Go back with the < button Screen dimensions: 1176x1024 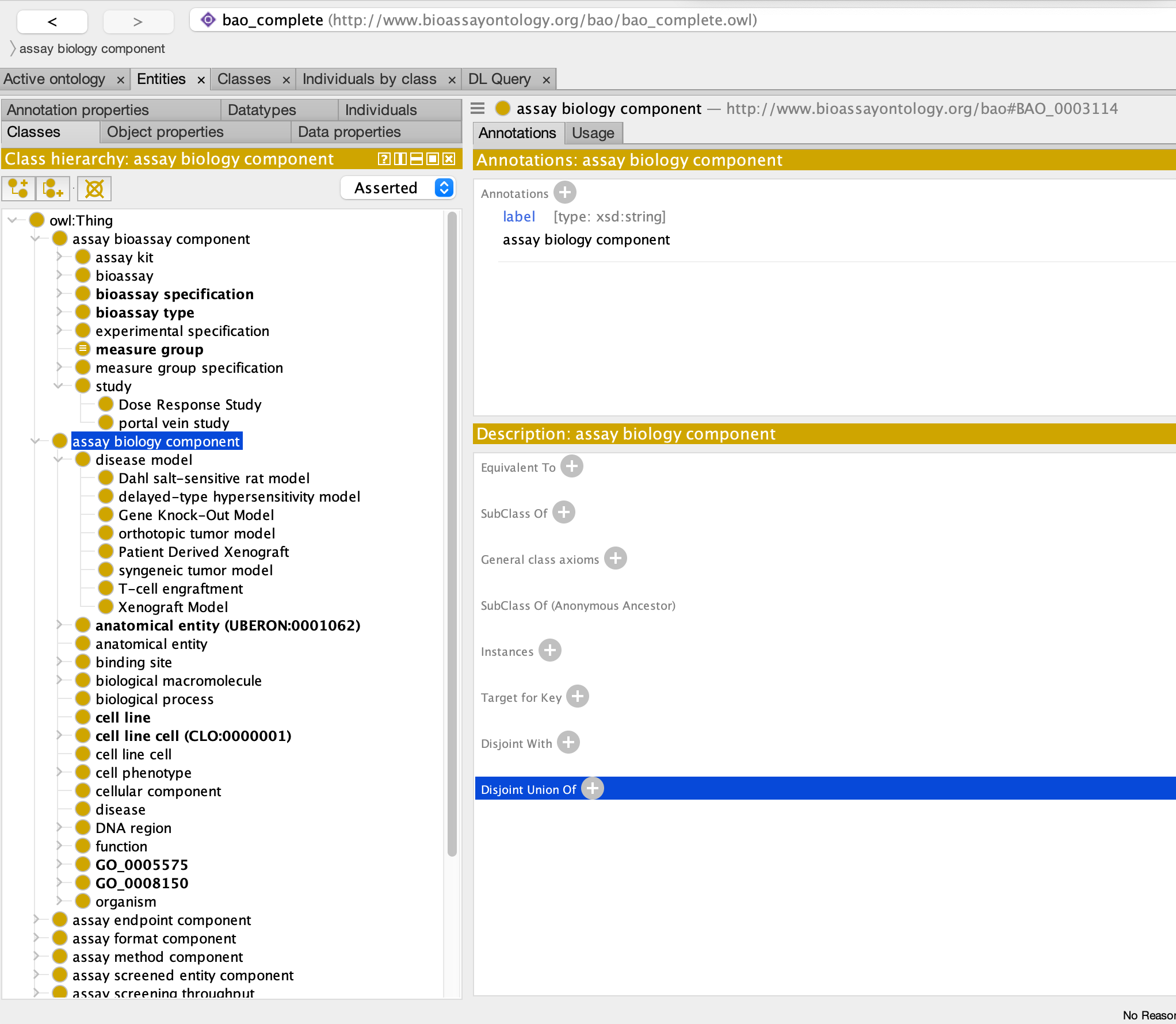tap(52, 22)
